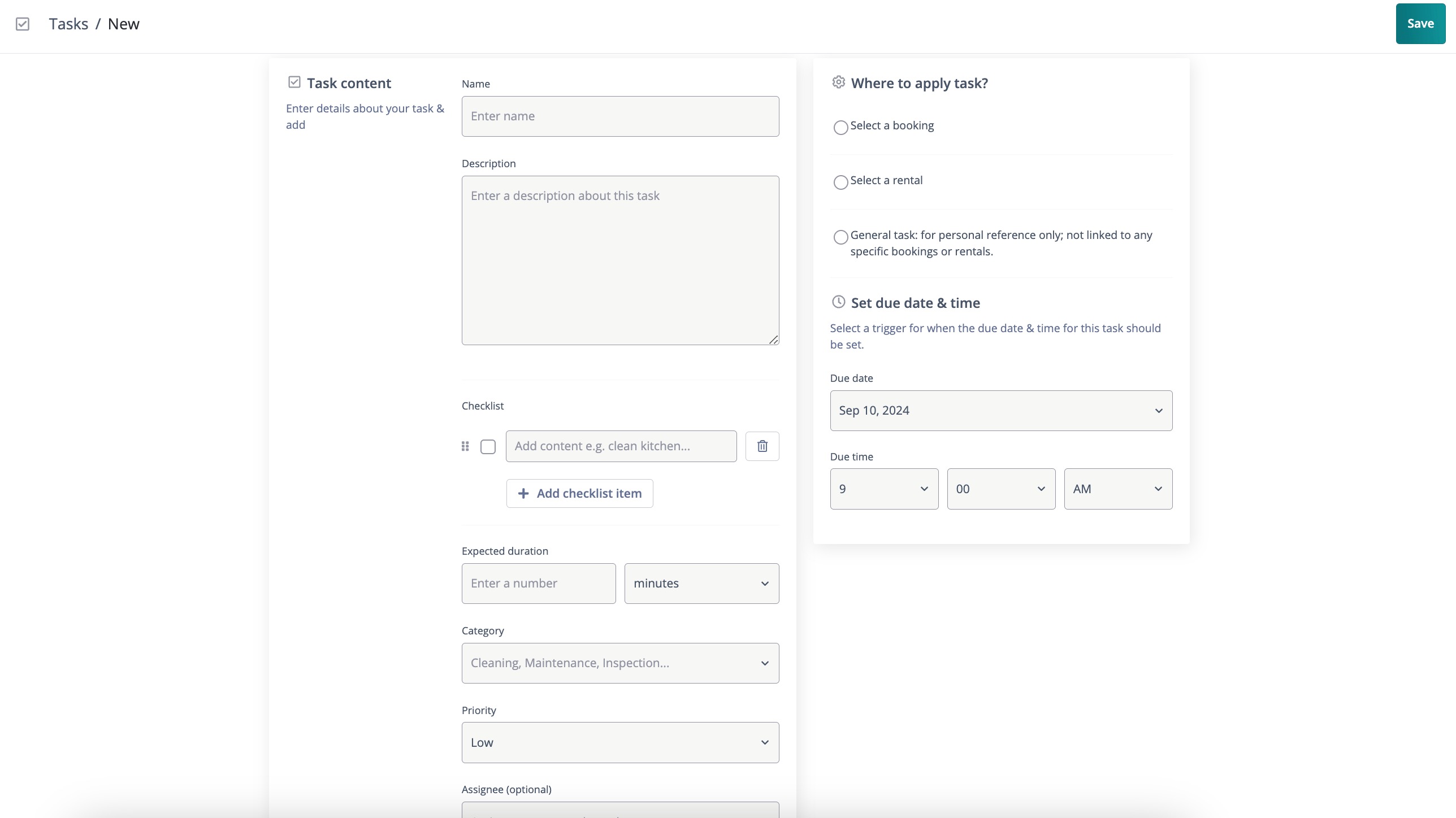The width and height of the screenshot is (1456, 818).
Task: Click the trash icon to delete checklist item
Action: click(x=762, y=446)
